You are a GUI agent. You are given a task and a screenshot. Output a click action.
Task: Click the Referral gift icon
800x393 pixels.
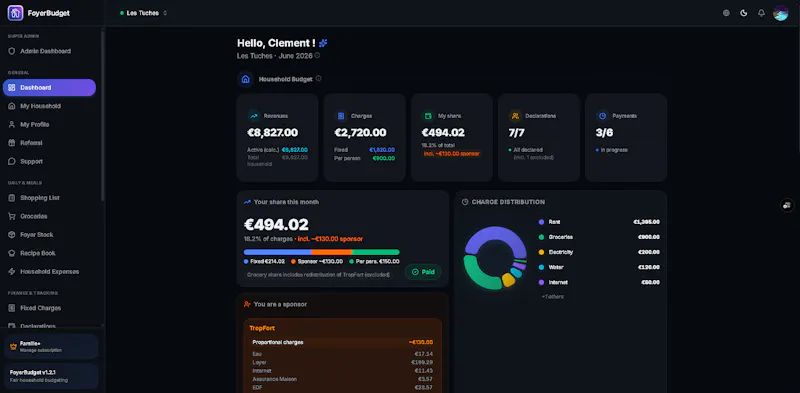click(12, 143)
